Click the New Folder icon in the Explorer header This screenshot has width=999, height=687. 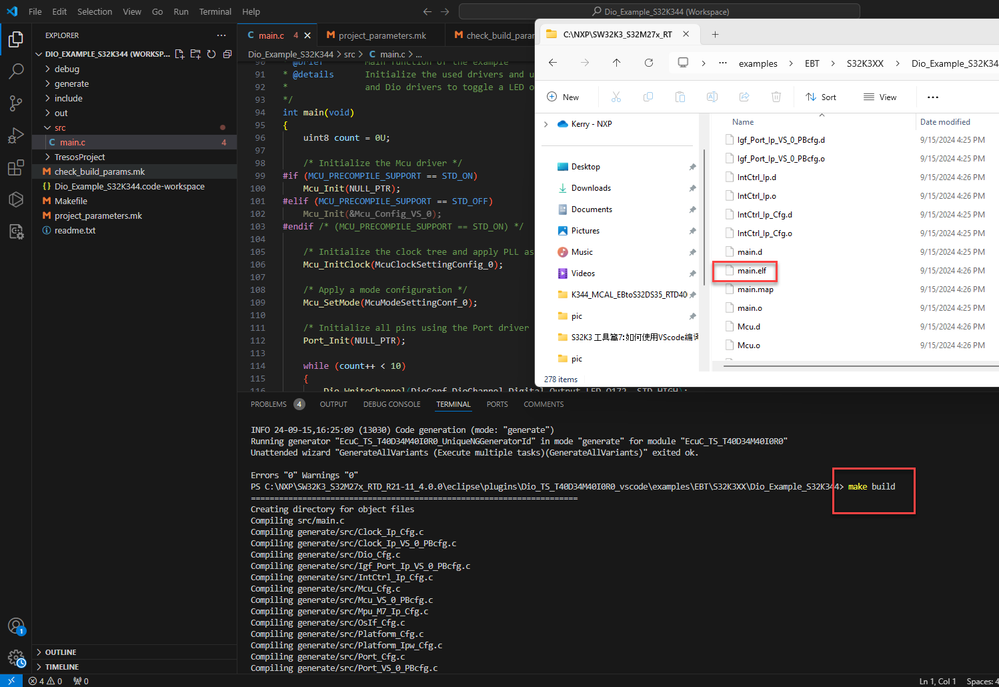pos(196,54)
